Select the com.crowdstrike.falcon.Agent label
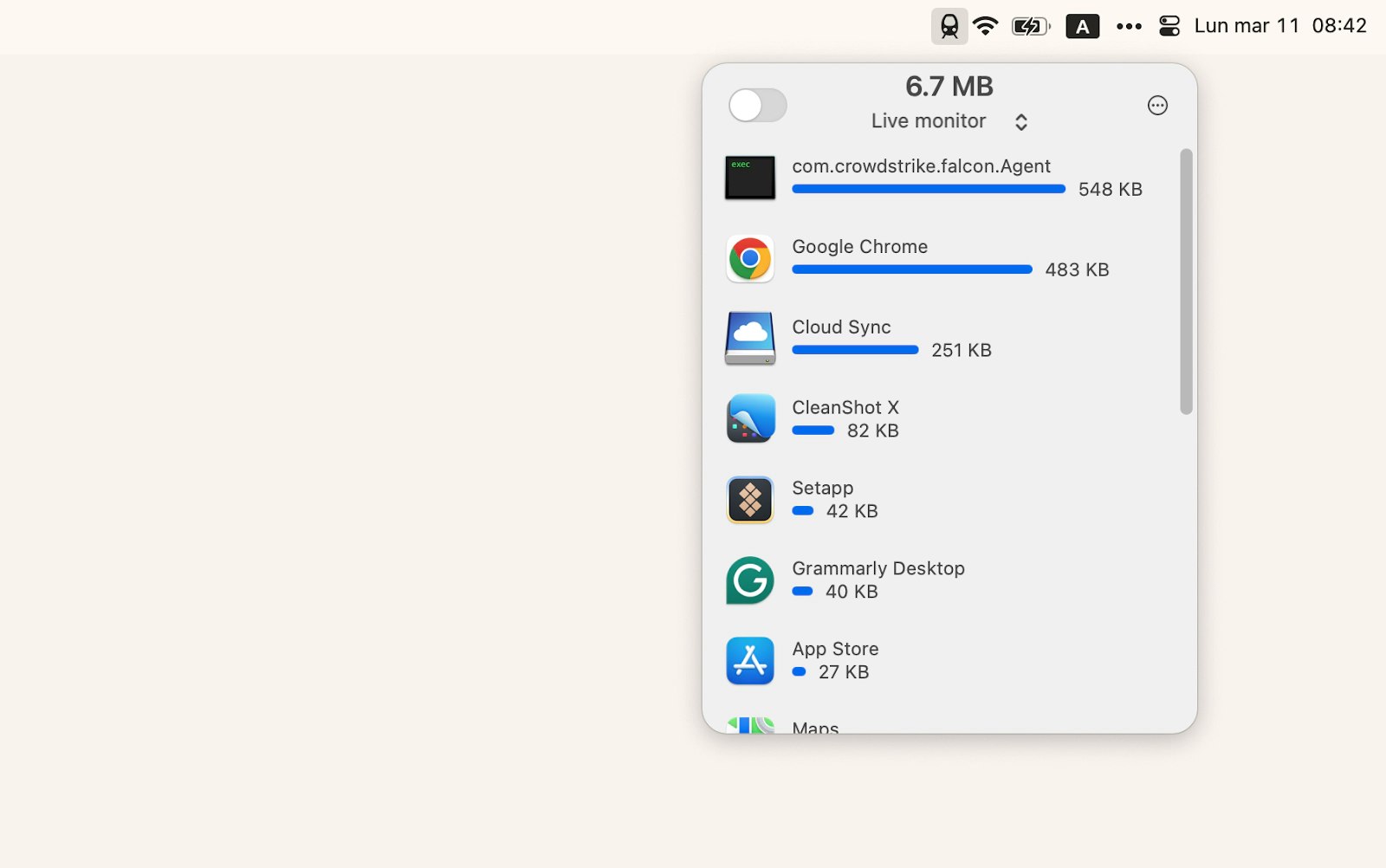This screenshot has height=868, width=1386. [x=921, y=166]
